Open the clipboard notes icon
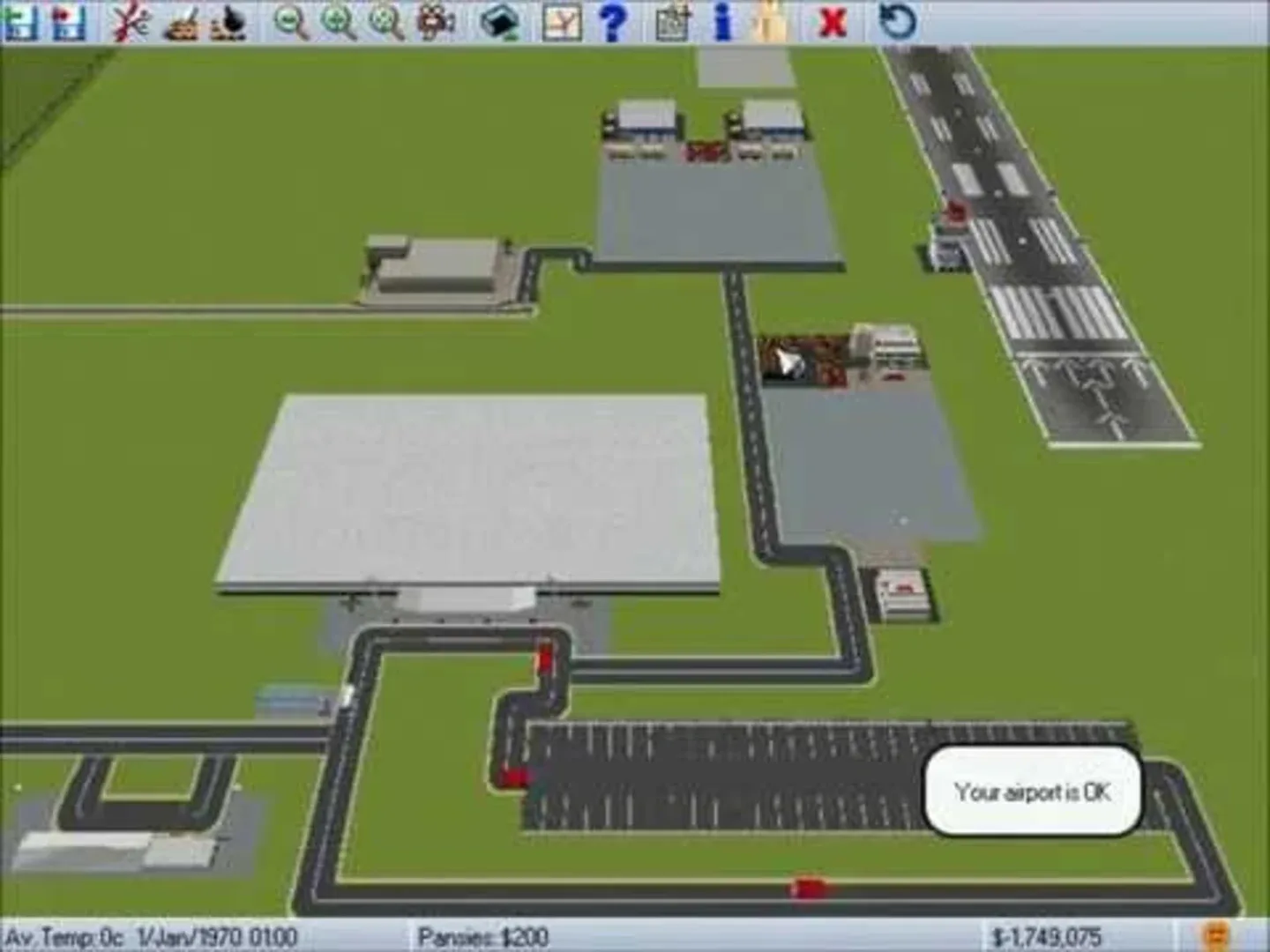Screen dimensions: 1270x952 [x=672, y=22]
